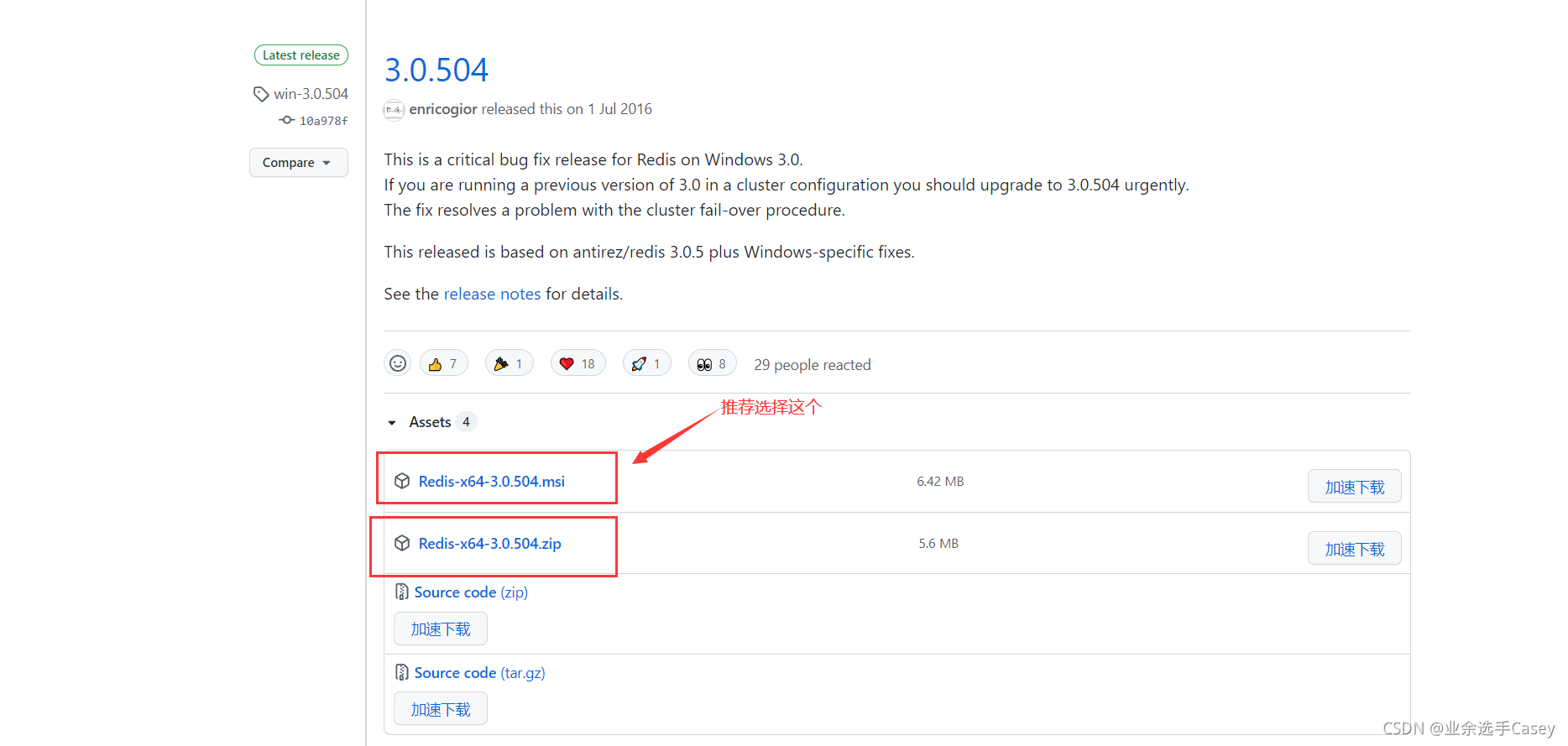Open enricogior's avatar image
The width and height of the screenshot is (1568, 746).
tap(394, 110)
